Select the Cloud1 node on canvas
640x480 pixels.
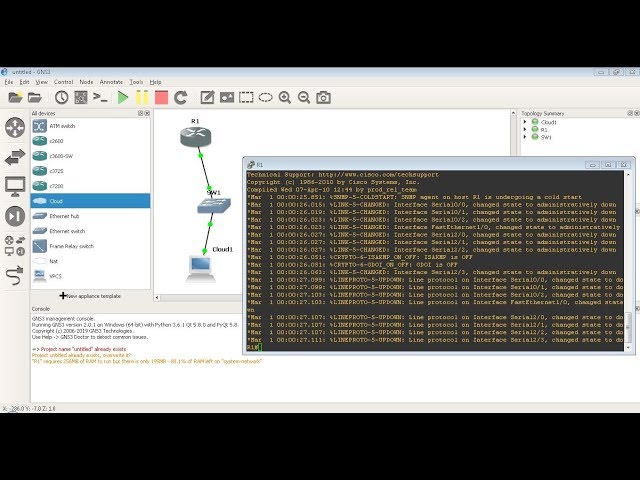(200, 268)
